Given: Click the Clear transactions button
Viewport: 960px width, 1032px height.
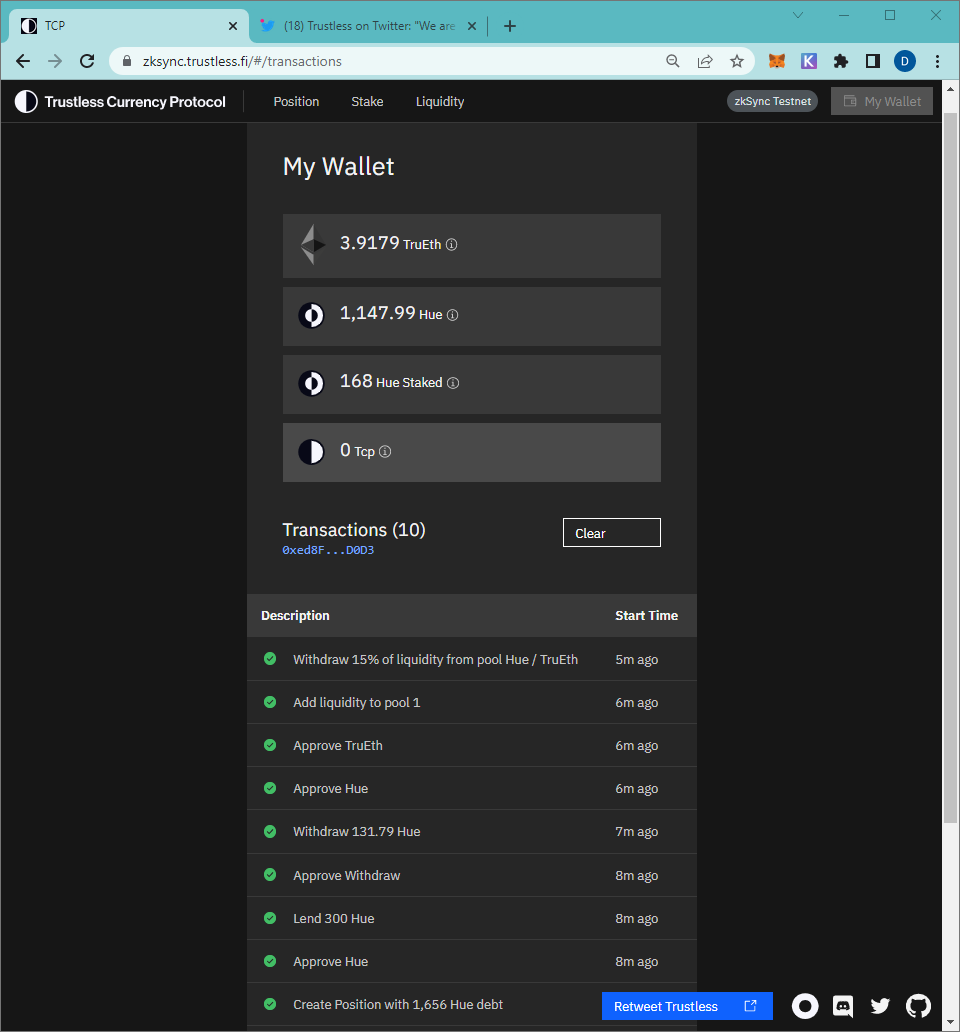Looking at the screenshot, I should coord(612,532).
